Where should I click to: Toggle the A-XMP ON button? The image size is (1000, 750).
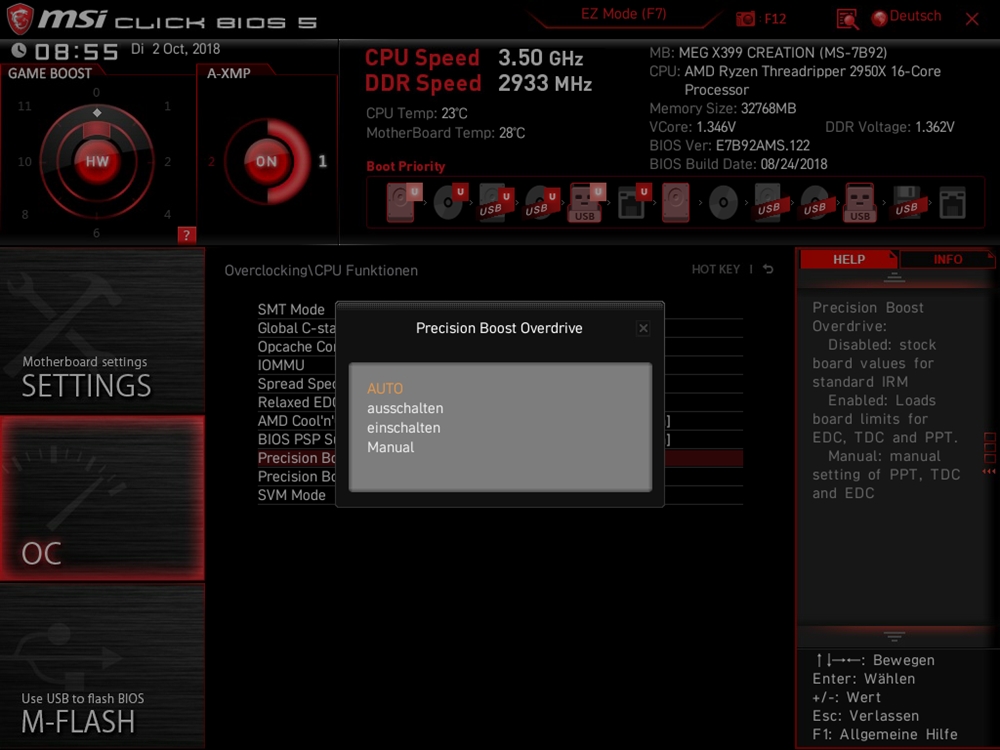click(x=267, y=161)
